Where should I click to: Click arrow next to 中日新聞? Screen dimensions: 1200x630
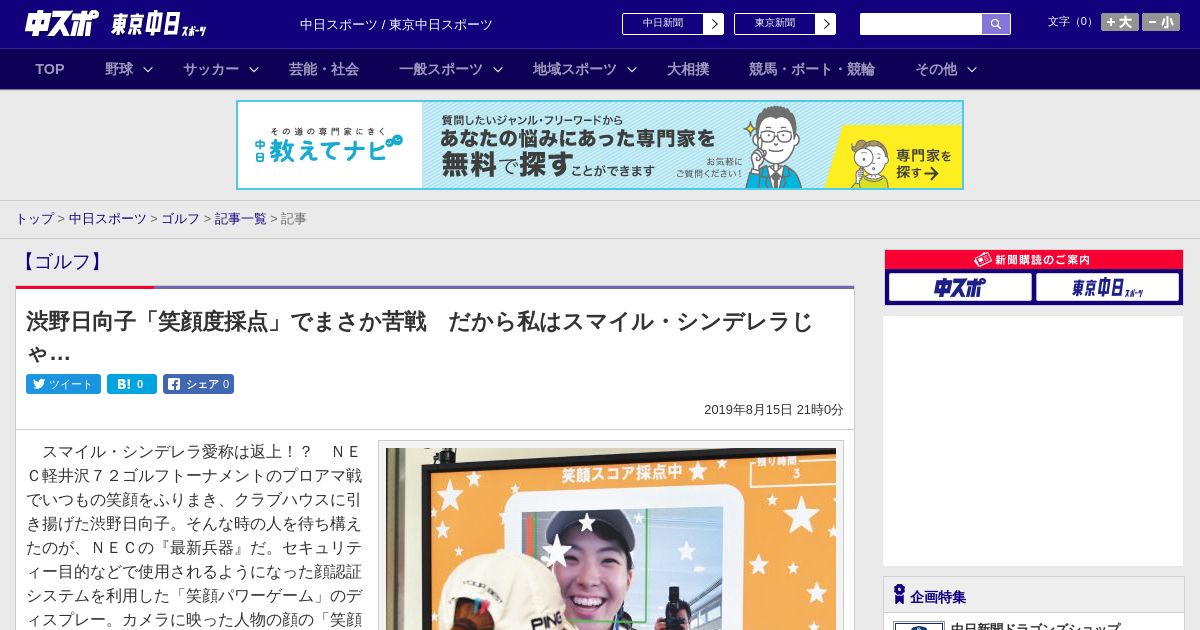714,24
